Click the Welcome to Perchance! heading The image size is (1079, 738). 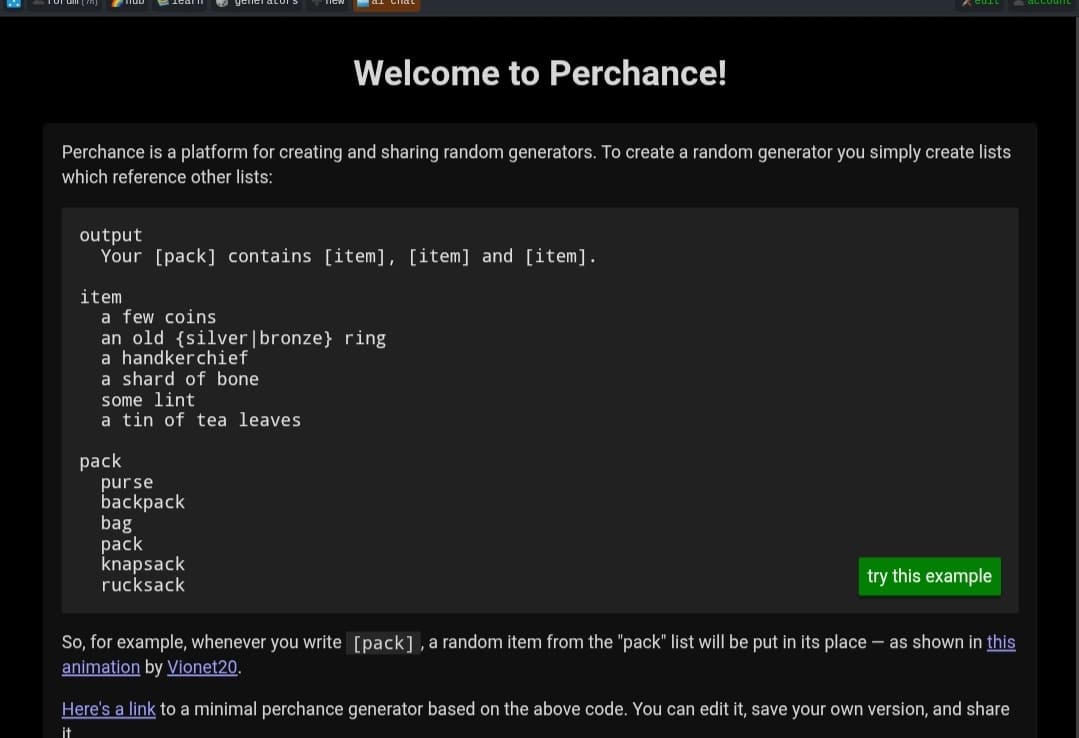540,73
